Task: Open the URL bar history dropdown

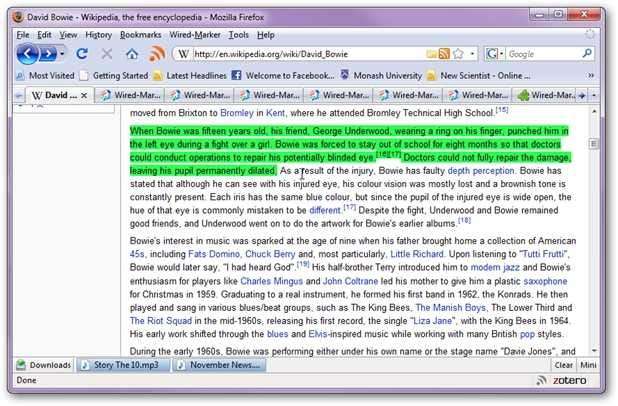Action: [x=473, y=54]
